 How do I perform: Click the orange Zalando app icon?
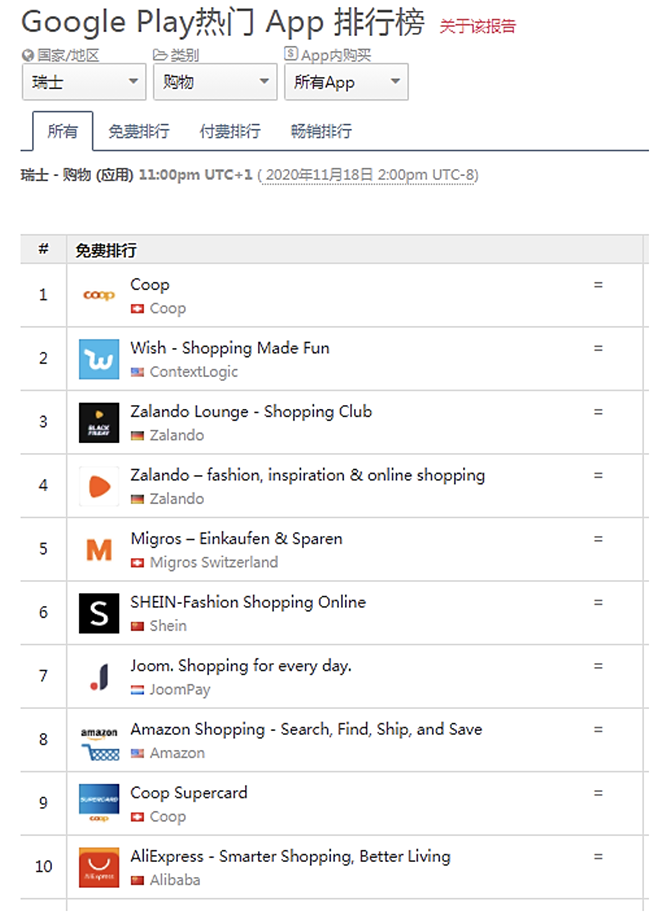click(x=99, y=486)
